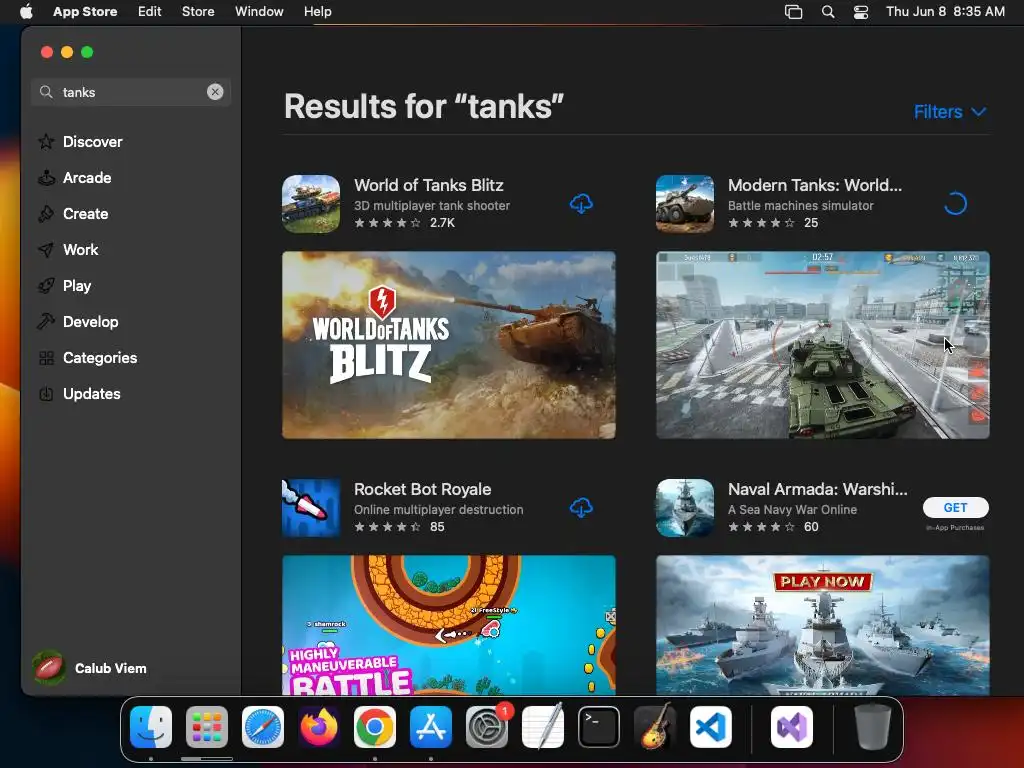1024x768 pixels.
Task: Open Rocket Bot Royale app icon
Action: coord(311,508)
